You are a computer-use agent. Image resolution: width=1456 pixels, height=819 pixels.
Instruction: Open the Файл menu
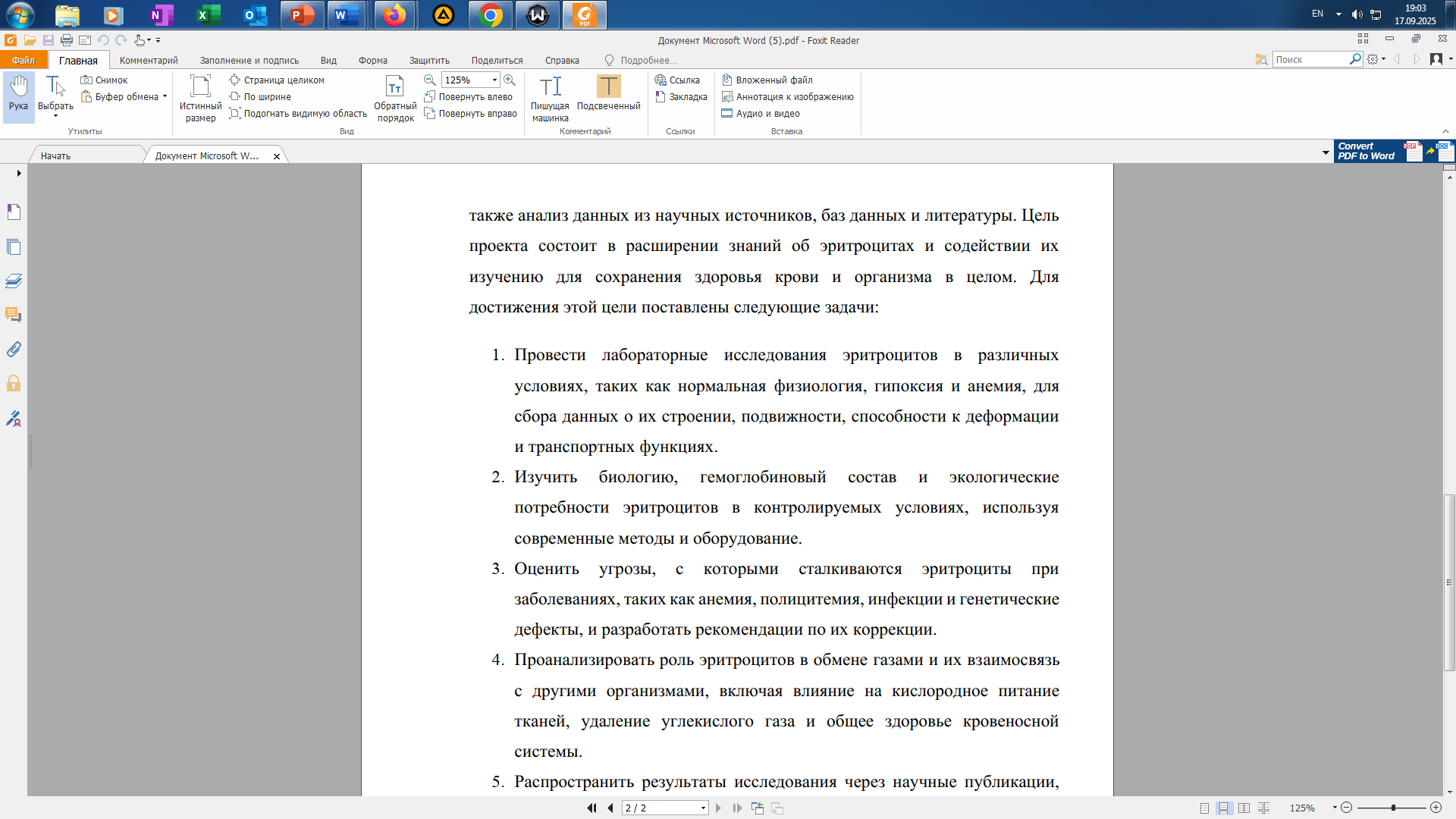click(x=23, y=60)
